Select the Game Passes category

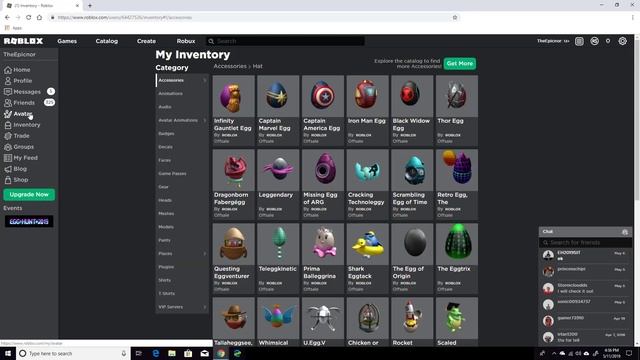tap(172, 173)
